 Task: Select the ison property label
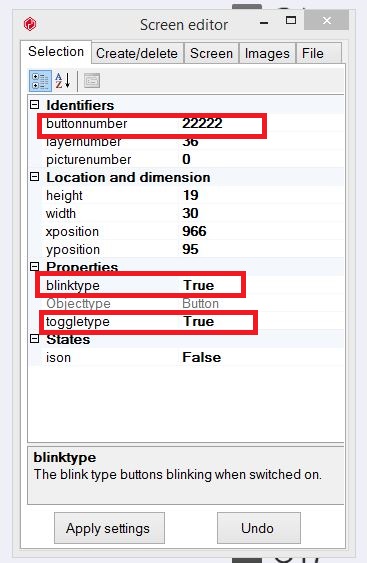pos(58,357)
